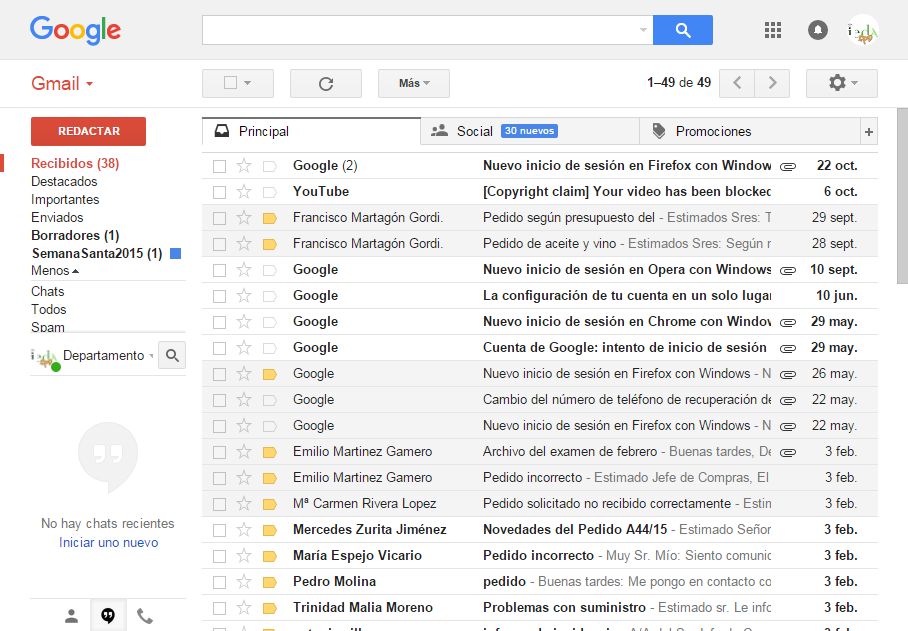
Task: Open Borradores (1) folder
Action: [x=75, y=236]
